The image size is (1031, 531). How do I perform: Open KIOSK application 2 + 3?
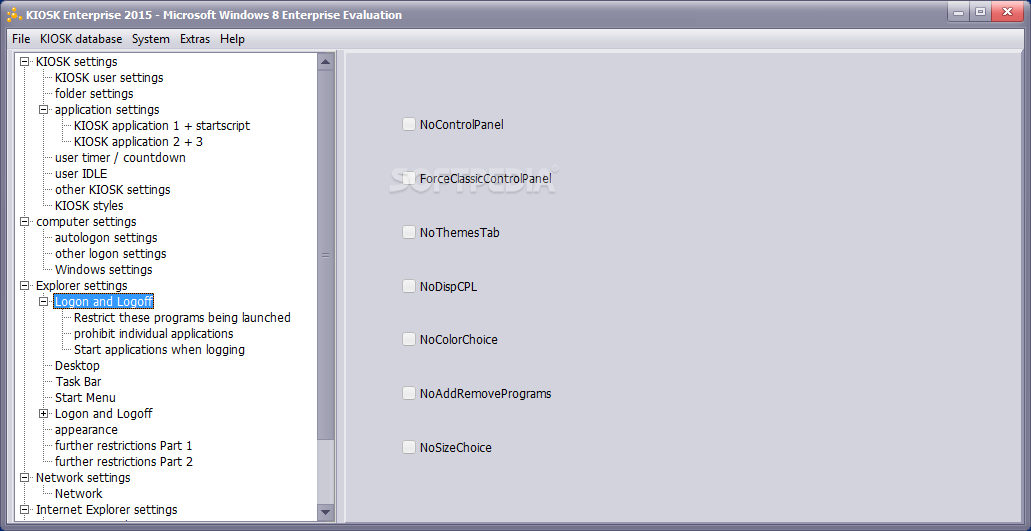[x=139, y=141]
